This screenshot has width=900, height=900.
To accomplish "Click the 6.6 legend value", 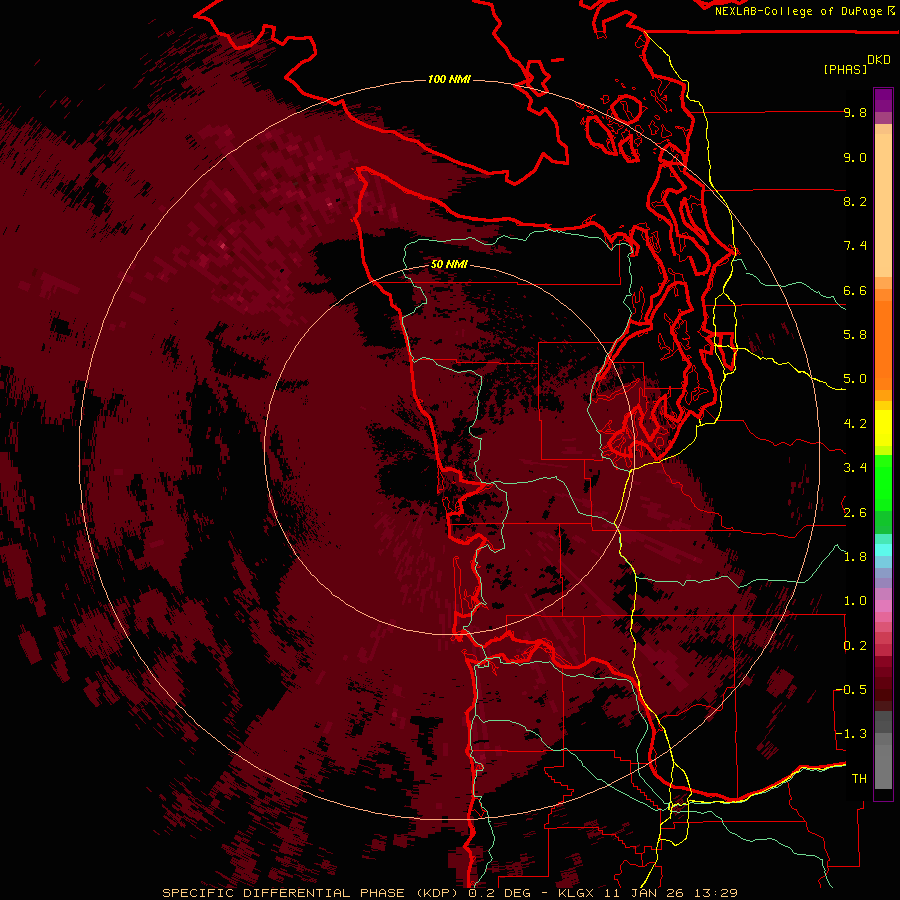I will tap(855, 290).
